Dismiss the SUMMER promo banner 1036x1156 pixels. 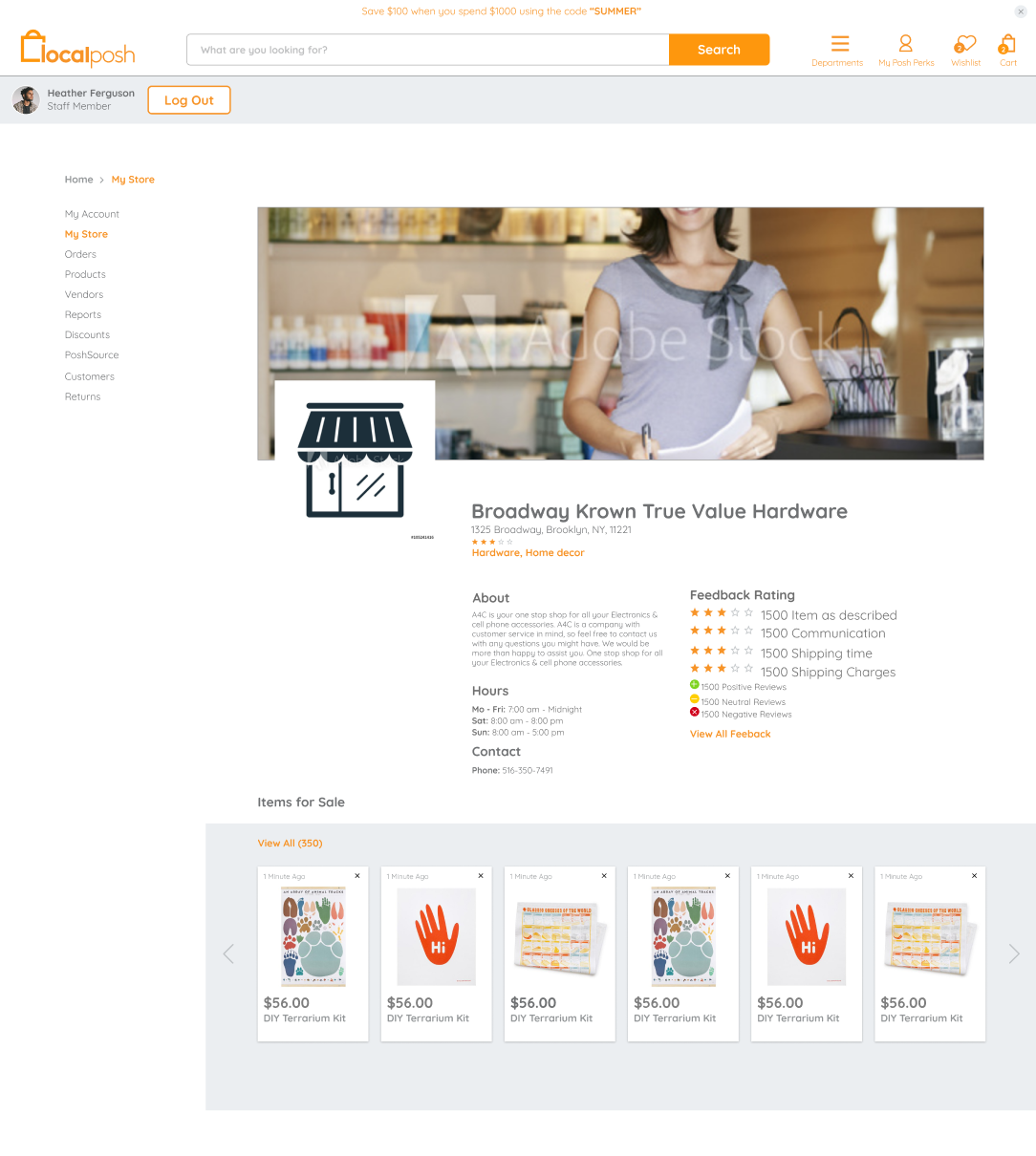click(x=1021, y=11)
